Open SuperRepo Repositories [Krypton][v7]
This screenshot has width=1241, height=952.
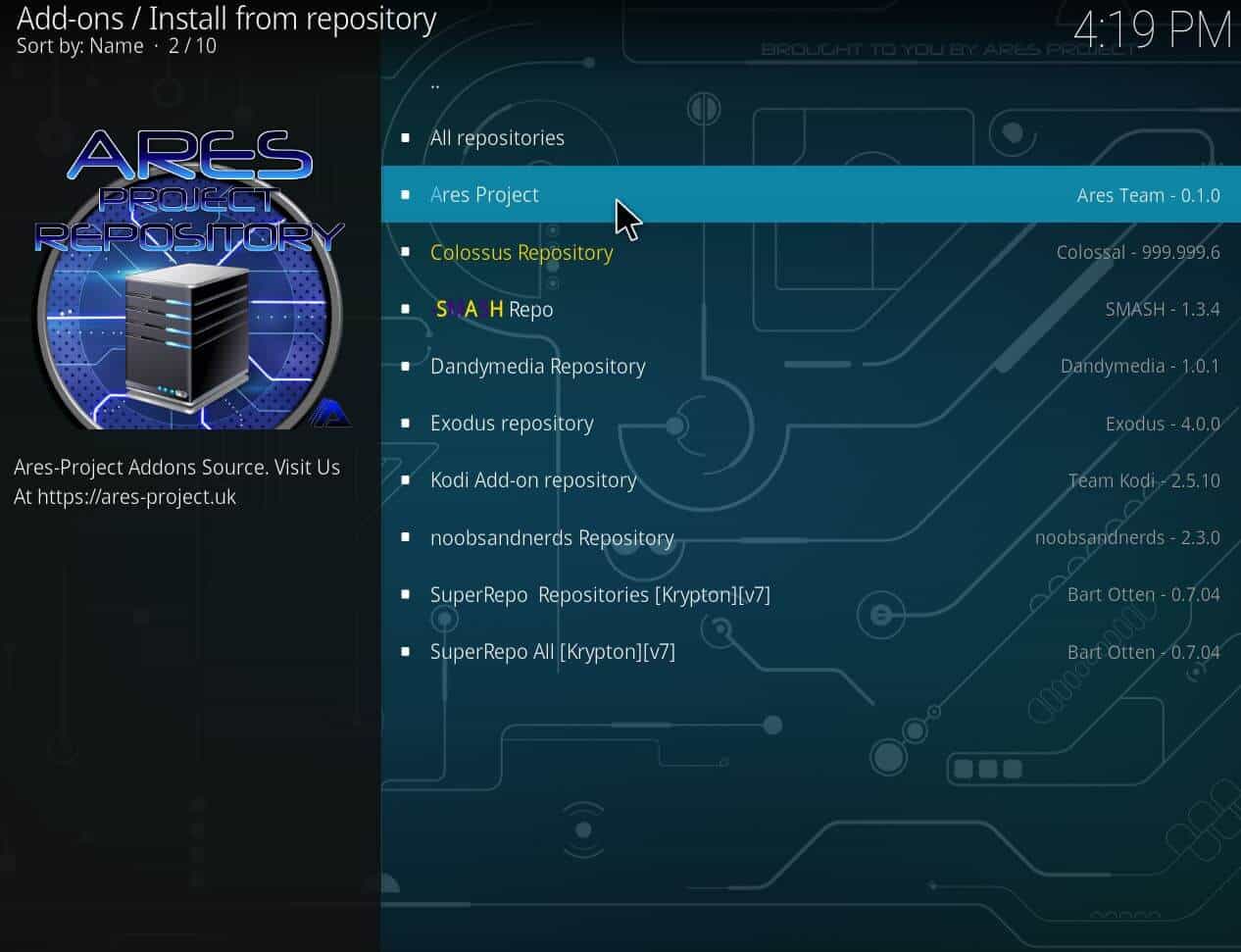[x=811, y=594]
